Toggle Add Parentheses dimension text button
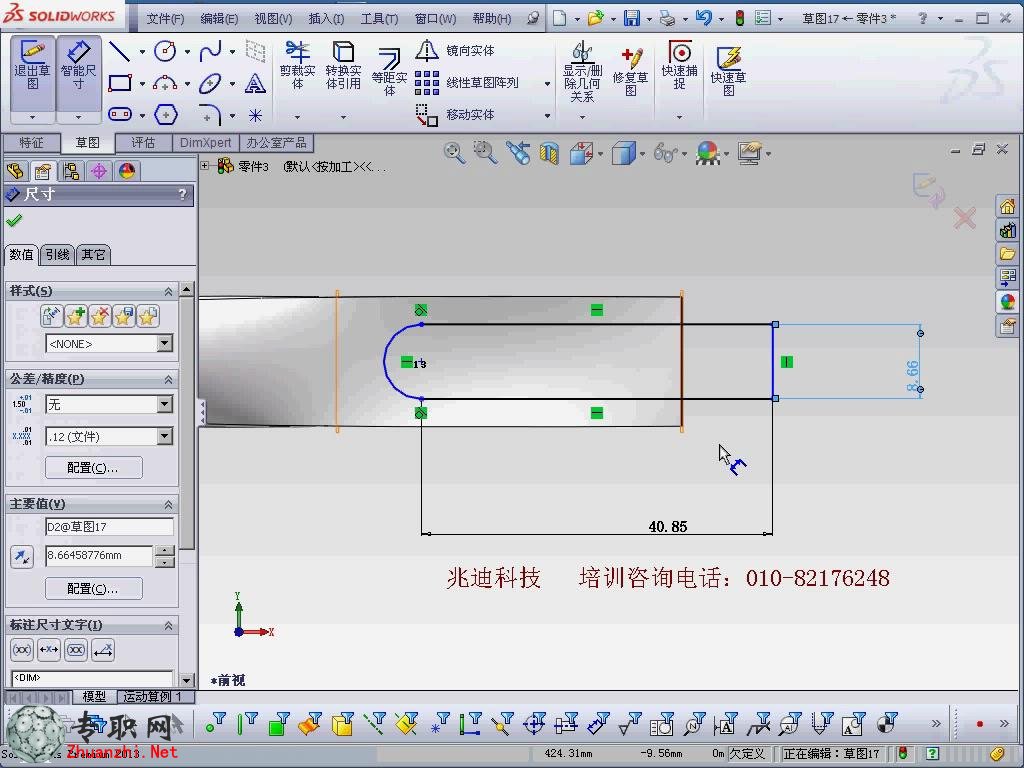The height and width of the screenshot is (768, 1024). pos(22,650)
